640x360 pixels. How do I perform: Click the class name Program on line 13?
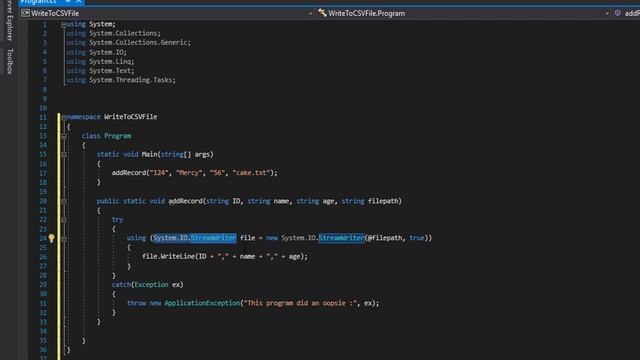[118, 136]
